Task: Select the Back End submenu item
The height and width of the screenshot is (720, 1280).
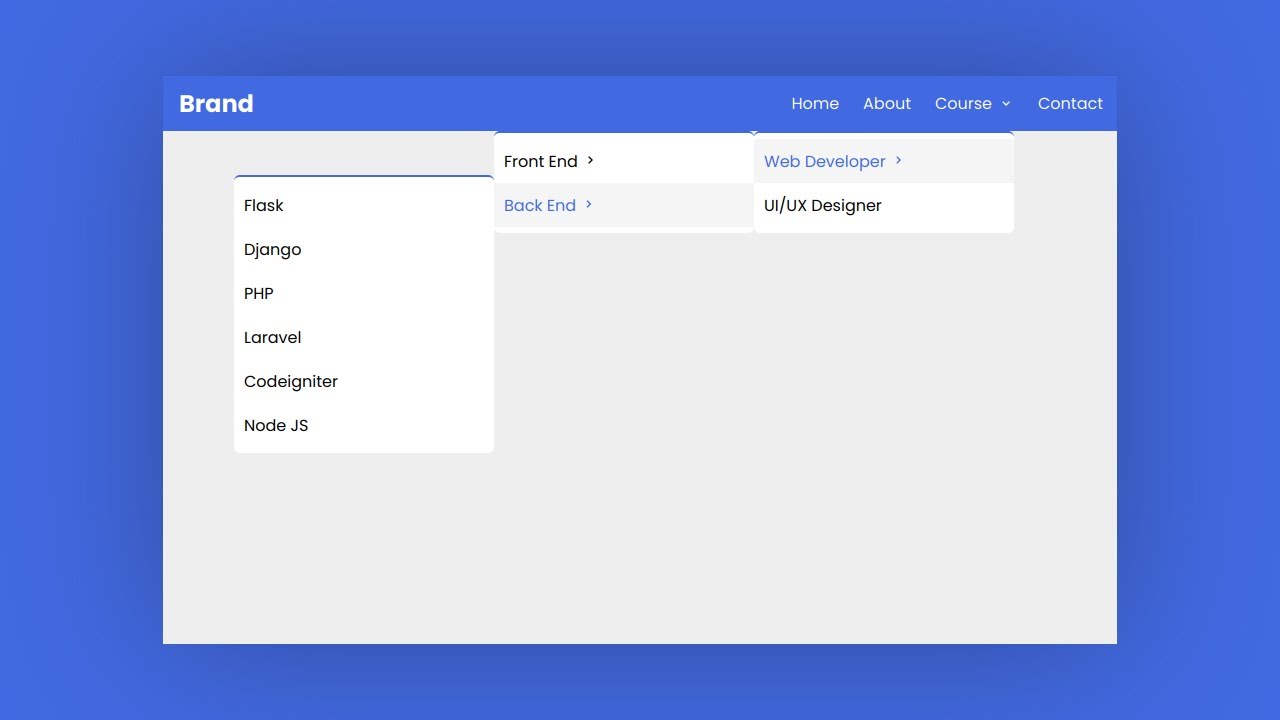Action: [x=624, y=205]
